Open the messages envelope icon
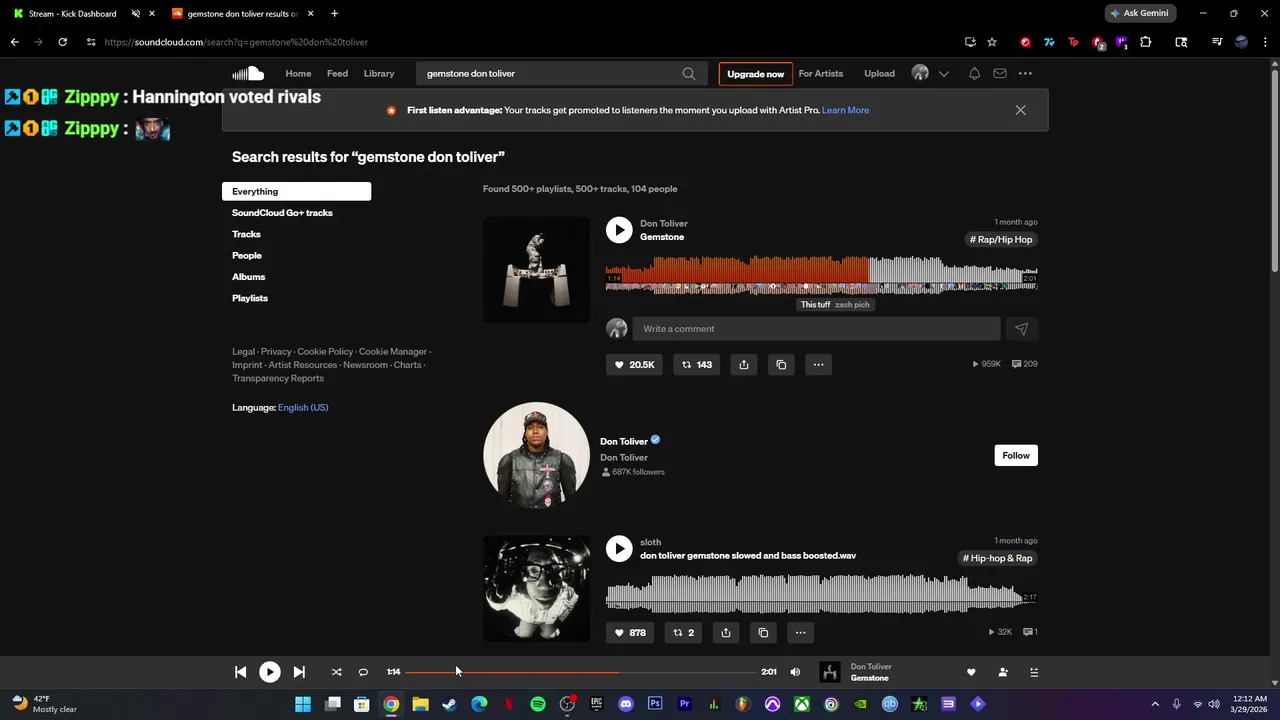Screen dimensions: 1280x720 tap(999, 73)
